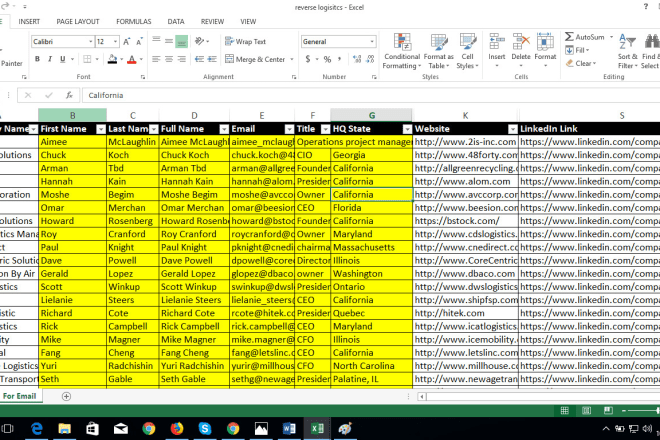Toggle Wrap Text
The height and width of the screenshot is (440, 660).
(x=245, y=41)
